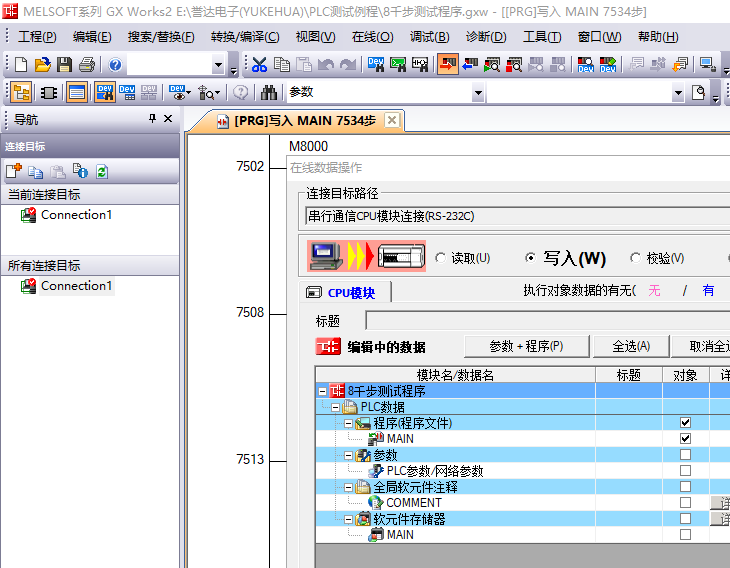This screenshot has width=730, height=568.
Task: Click the connection properties info icon
Action: [x=80, y=171]
